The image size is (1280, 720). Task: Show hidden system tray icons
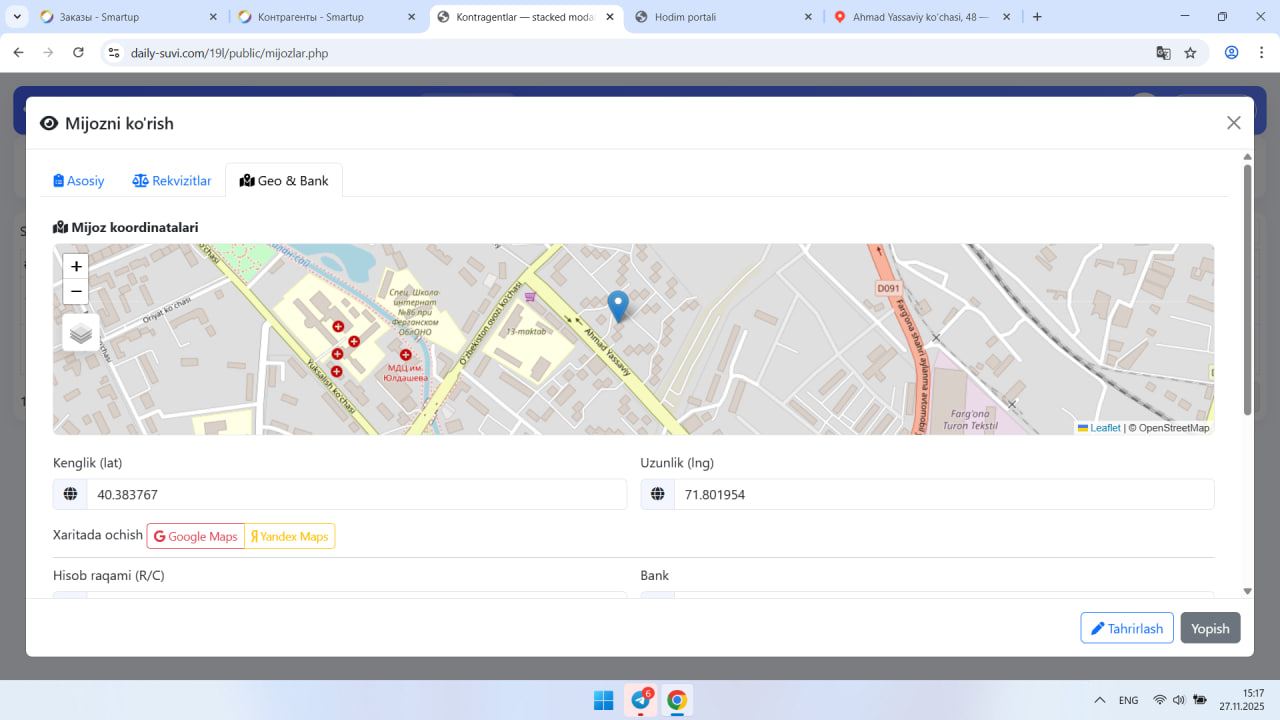(x=1100, y=700)
